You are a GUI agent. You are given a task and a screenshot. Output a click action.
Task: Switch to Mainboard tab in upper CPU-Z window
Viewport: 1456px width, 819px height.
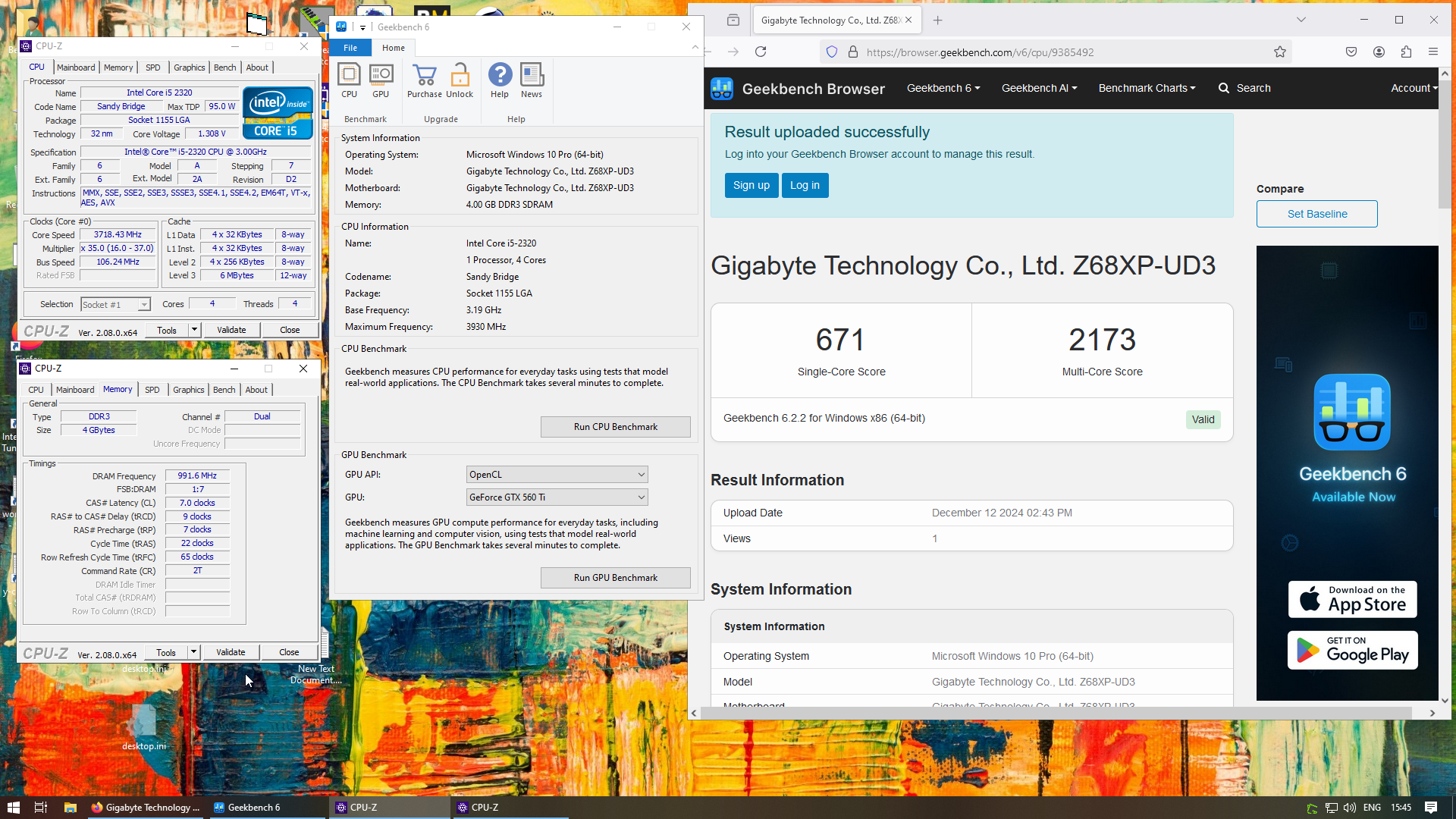pyautogui.click(x=76, y=67)
